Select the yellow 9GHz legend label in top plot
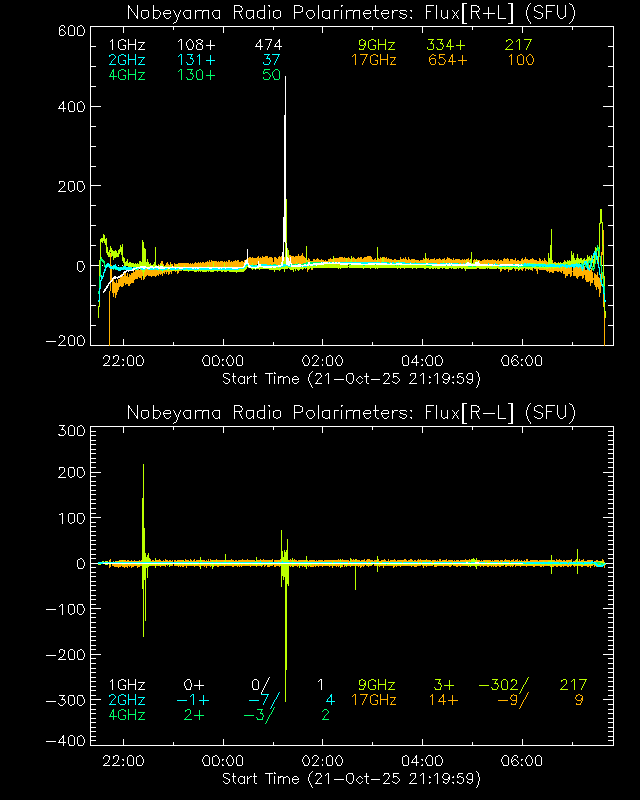Viewport: 640px width, 800px height. [x=377, y=46]
